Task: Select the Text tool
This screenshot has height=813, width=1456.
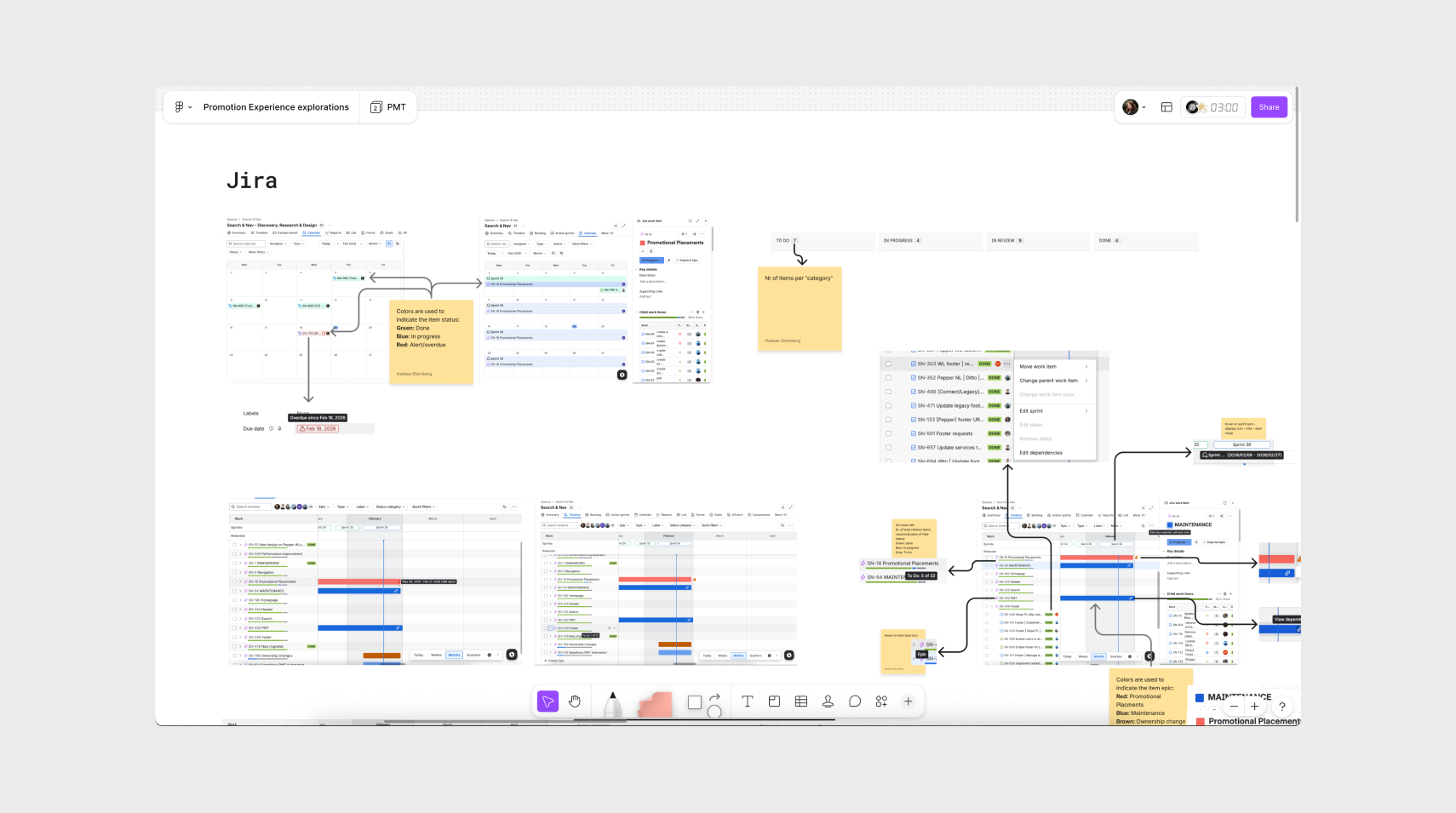Action: pos(748,701)
